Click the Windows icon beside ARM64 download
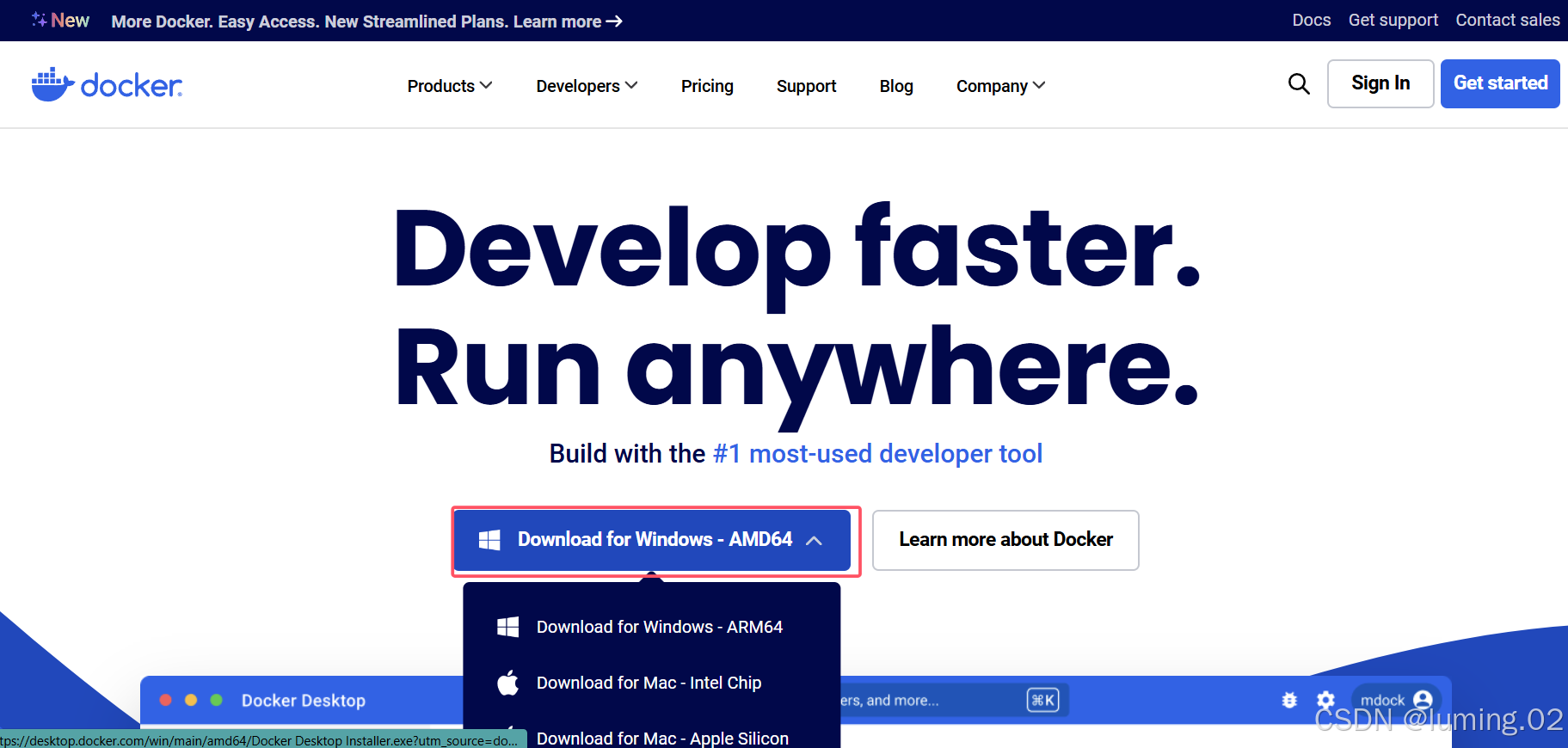The width and height of the screenshot is (1568, 748). [507, 627]
